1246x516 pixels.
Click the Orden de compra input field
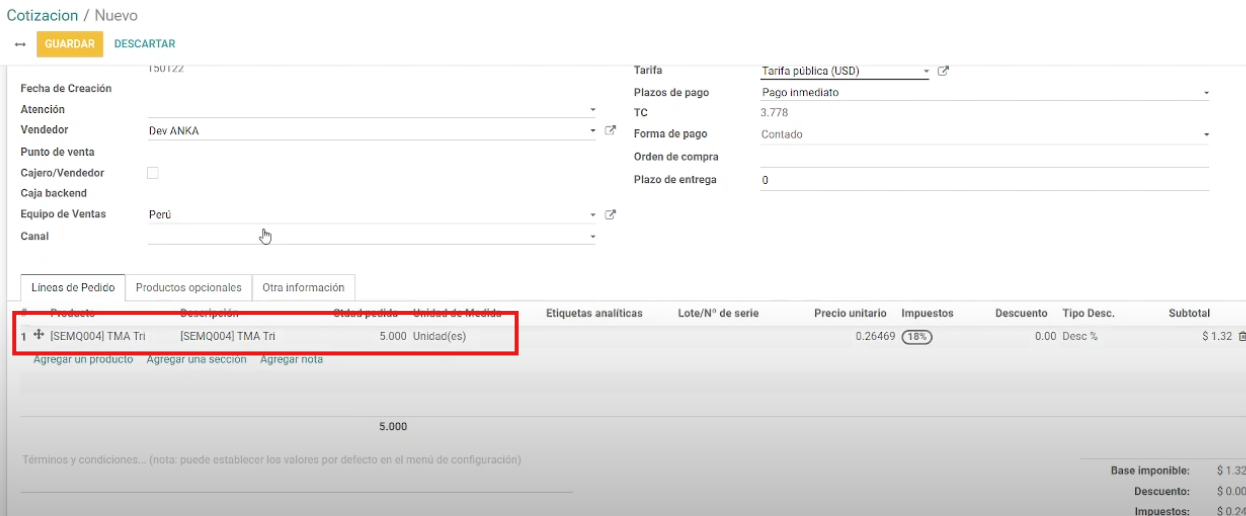(984, 157)
